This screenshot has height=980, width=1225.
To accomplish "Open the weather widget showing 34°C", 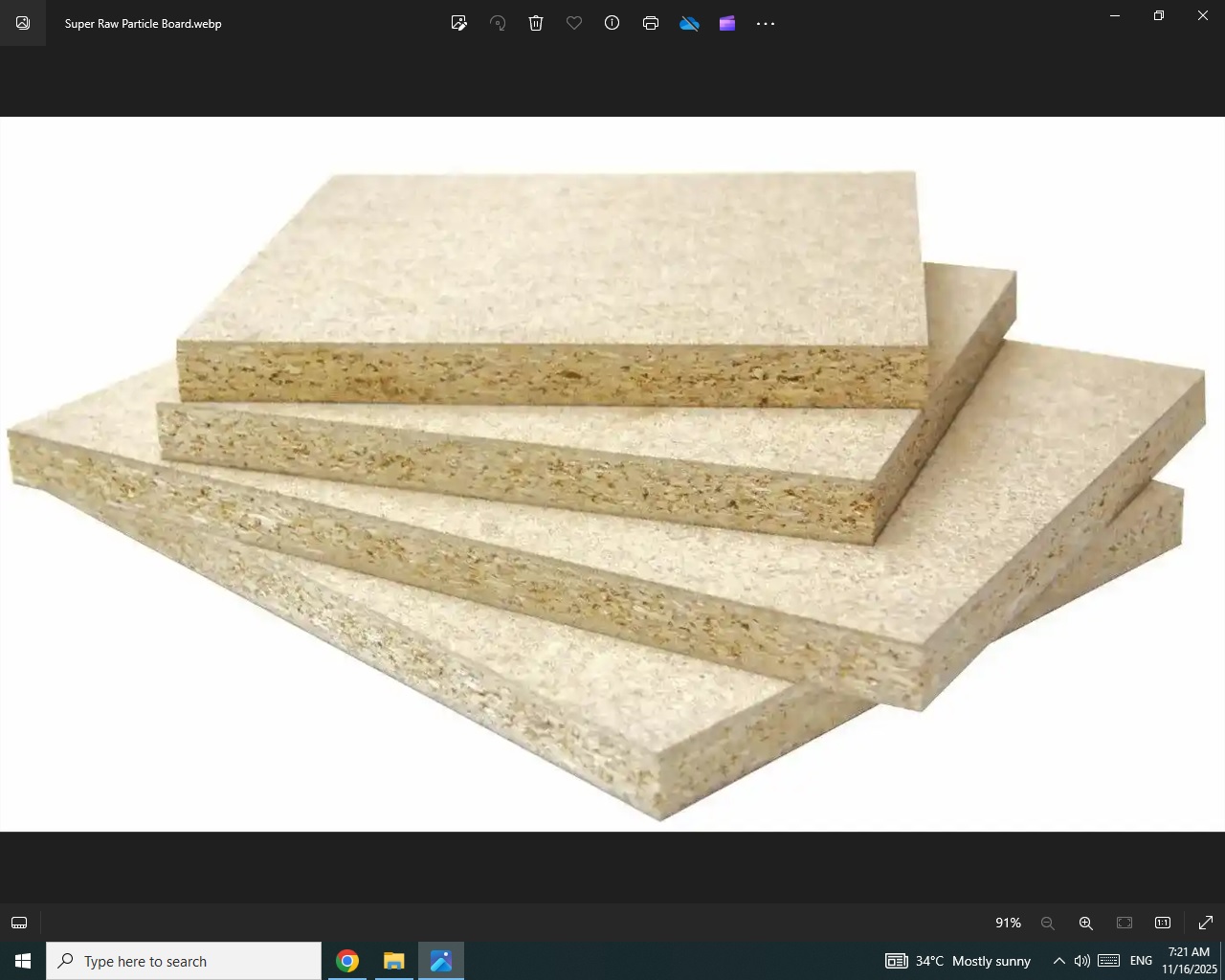I will (958, 961).
